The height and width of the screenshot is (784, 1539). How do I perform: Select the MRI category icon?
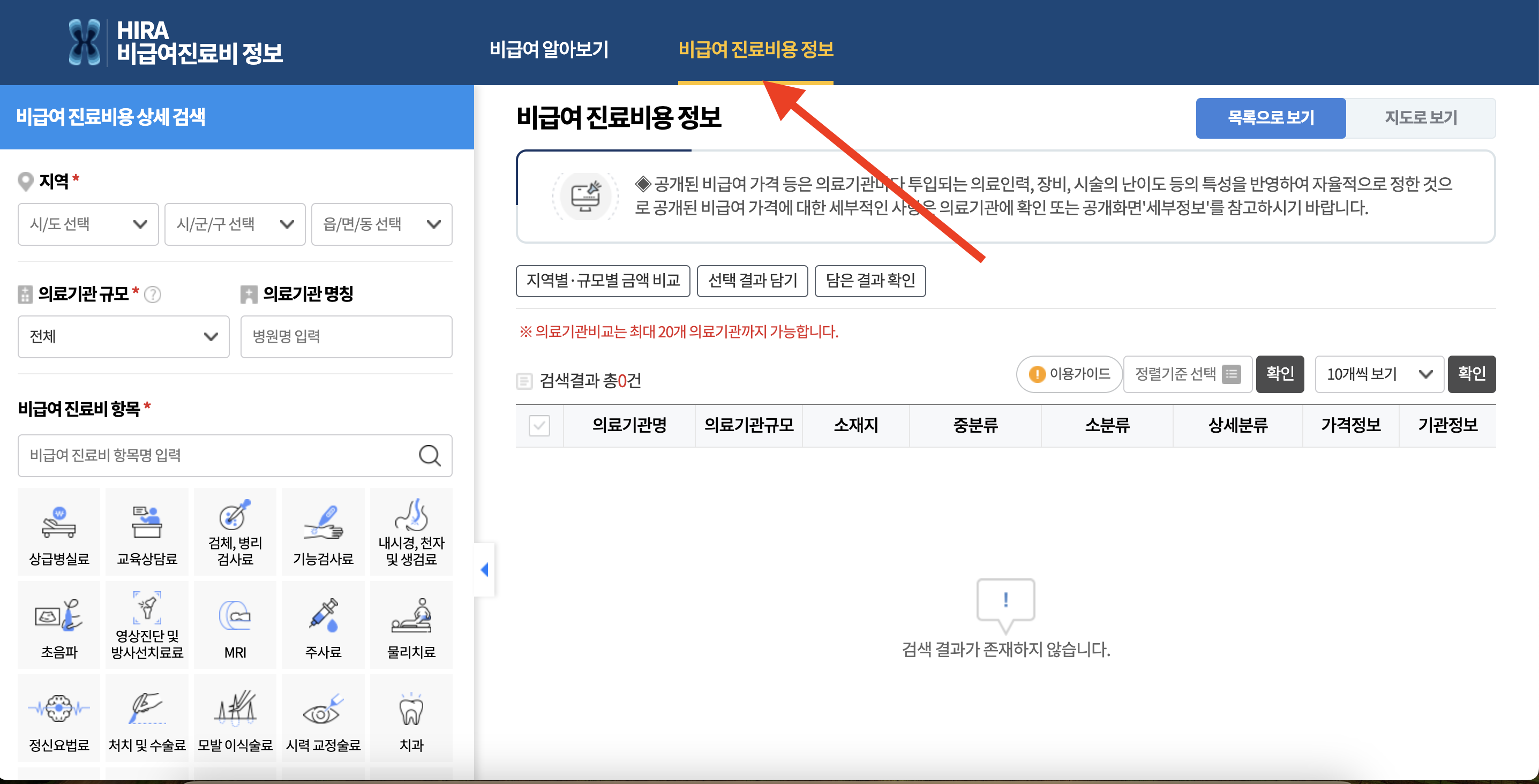[x=235, y=624]
